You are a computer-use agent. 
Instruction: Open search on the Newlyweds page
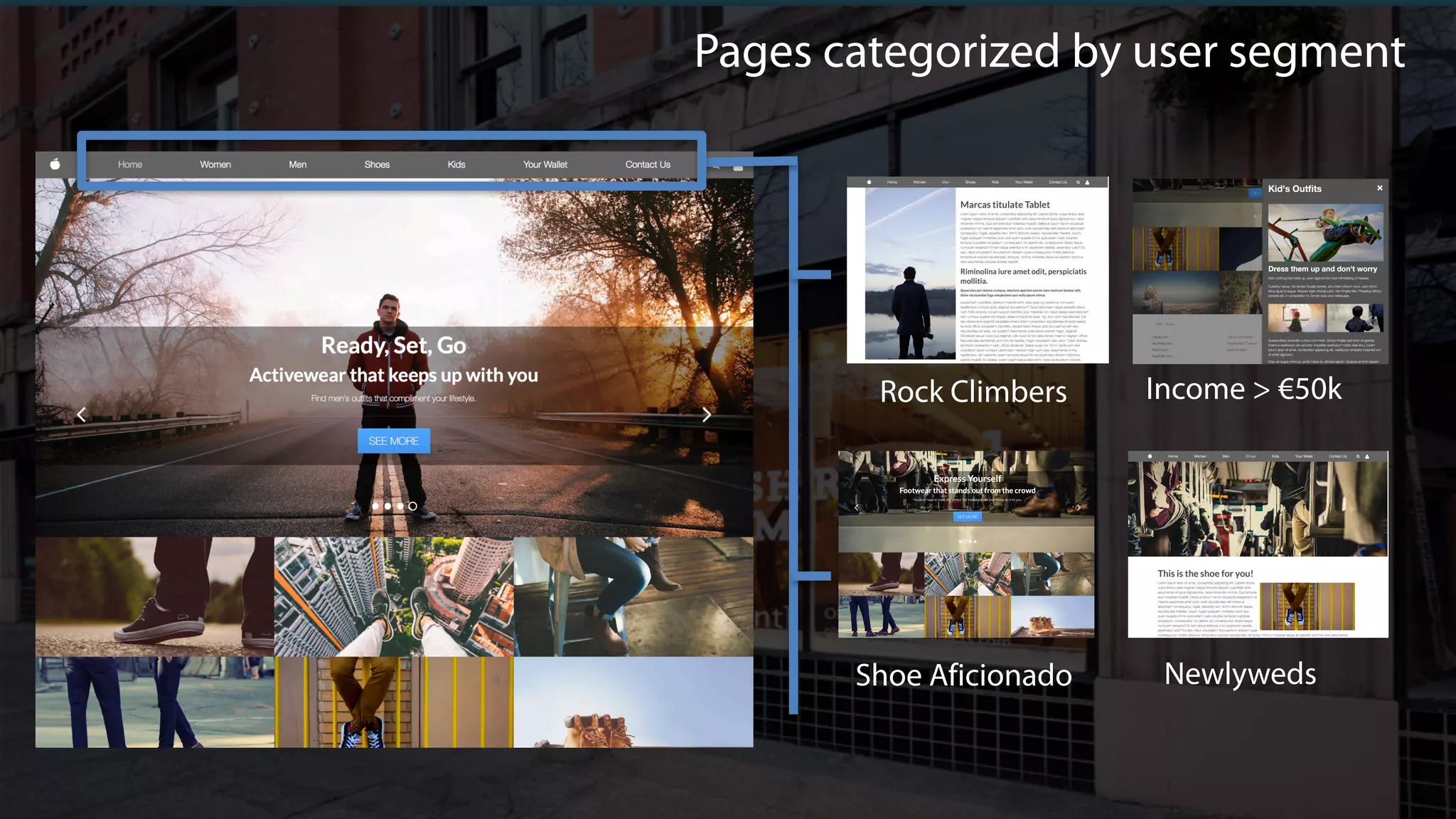[x=1358, y=456]
